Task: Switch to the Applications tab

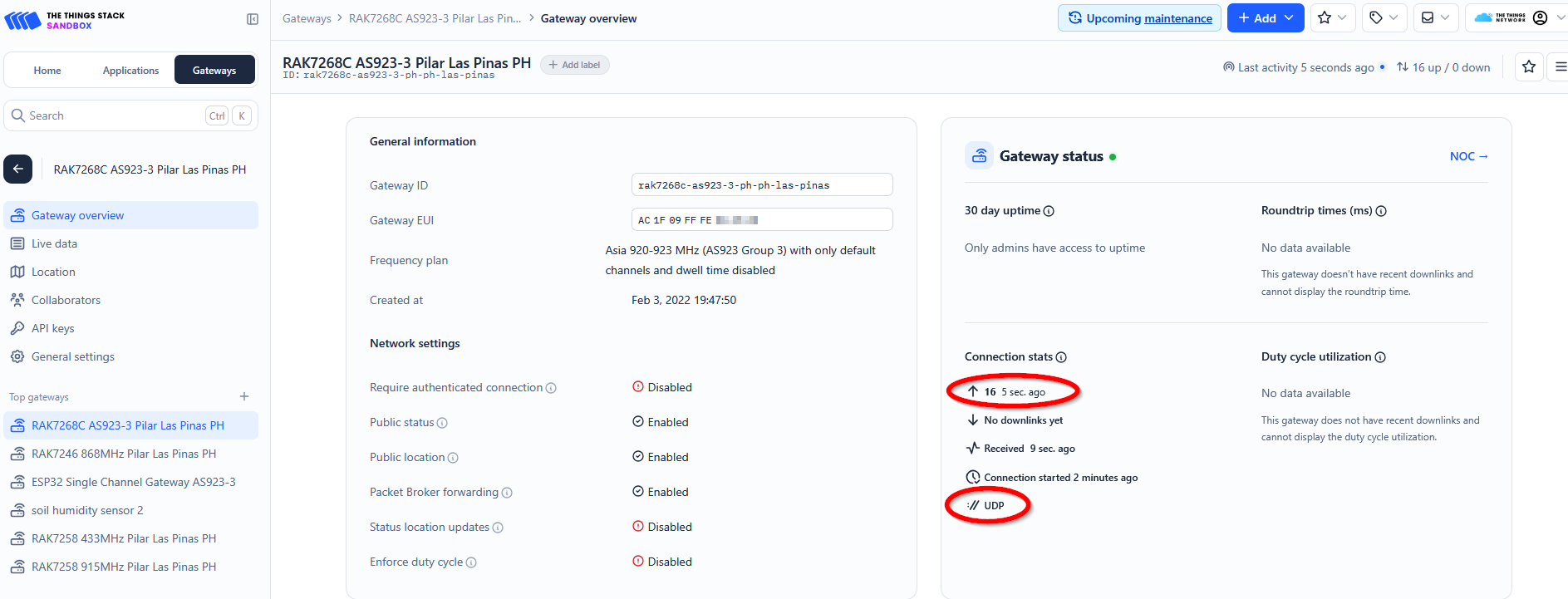Action: click(130, 71)
